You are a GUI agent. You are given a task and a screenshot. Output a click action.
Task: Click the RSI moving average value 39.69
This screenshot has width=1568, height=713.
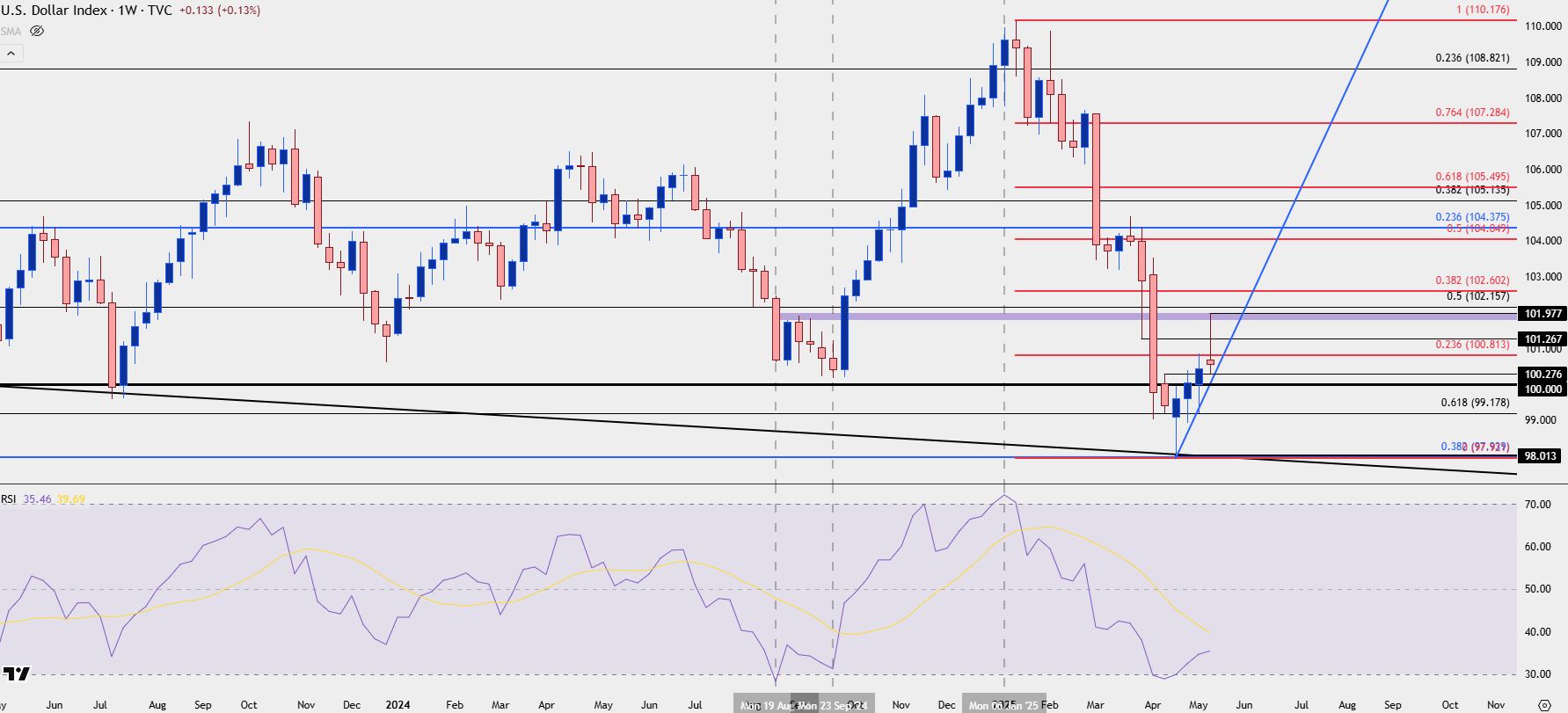coord(71,499)
